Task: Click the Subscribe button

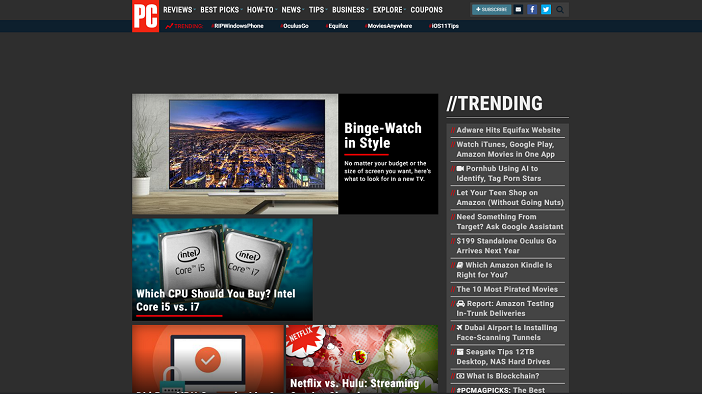Action: tap(491, 9)
